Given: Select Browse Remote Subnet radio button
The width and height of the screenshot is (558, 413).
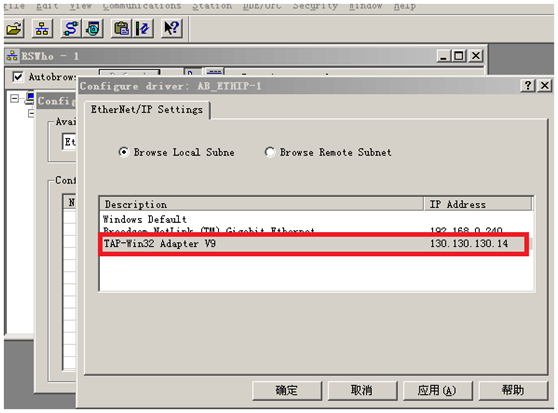Looking at the screenshot, I should (x=270, y=152).
